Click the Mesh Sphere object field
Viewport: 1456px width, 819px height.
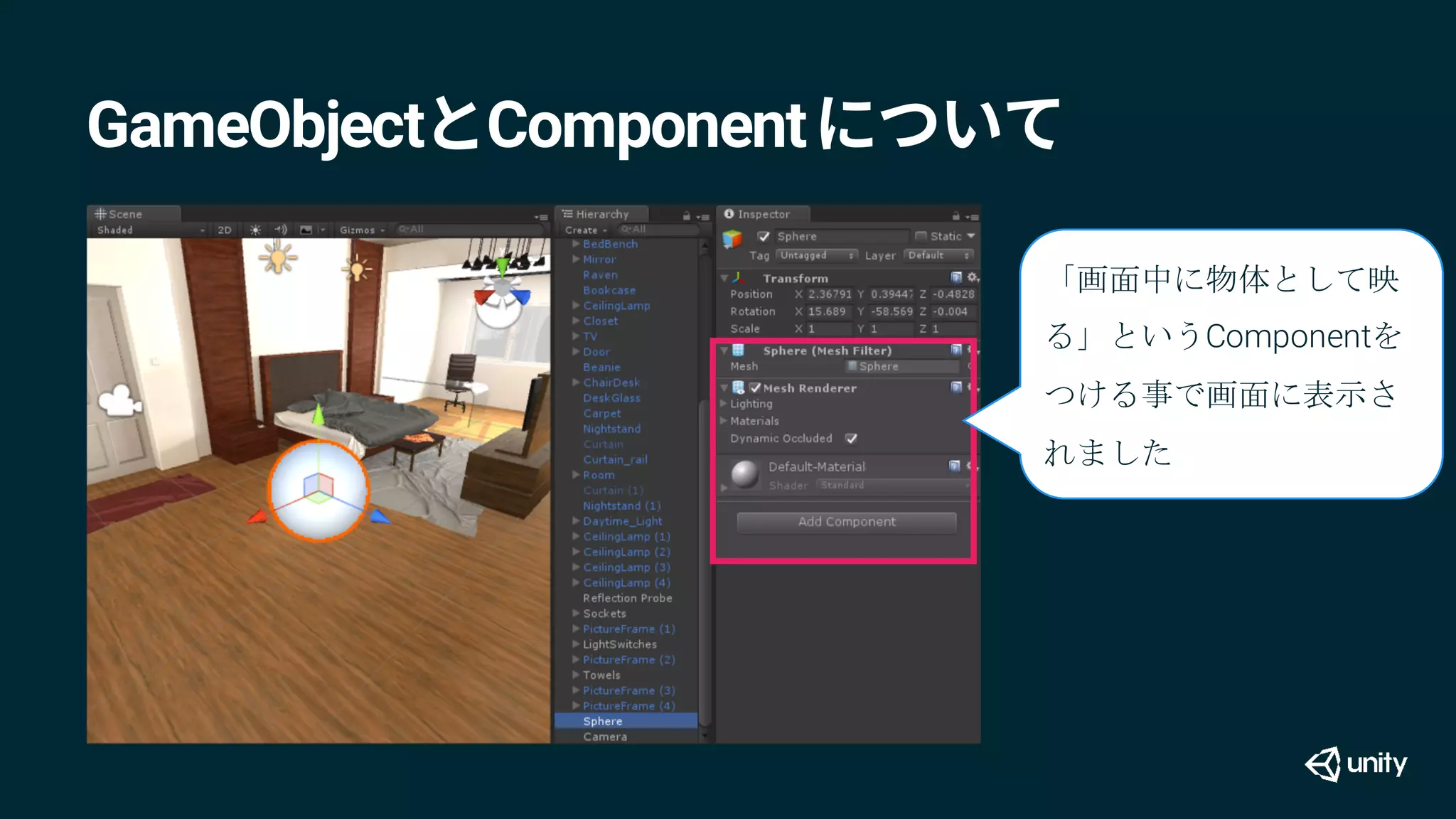tap(902, 366)
